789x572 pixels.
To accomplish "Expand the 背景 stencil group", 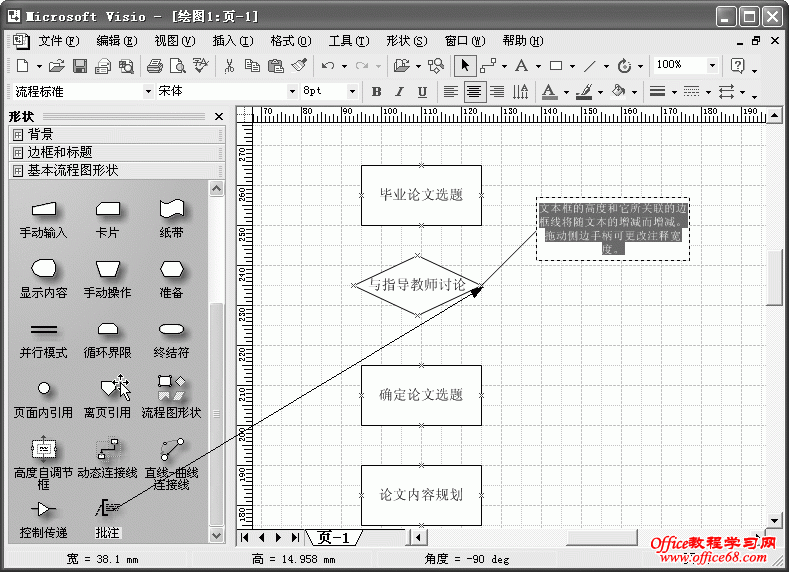I will (x=40, y=134).
